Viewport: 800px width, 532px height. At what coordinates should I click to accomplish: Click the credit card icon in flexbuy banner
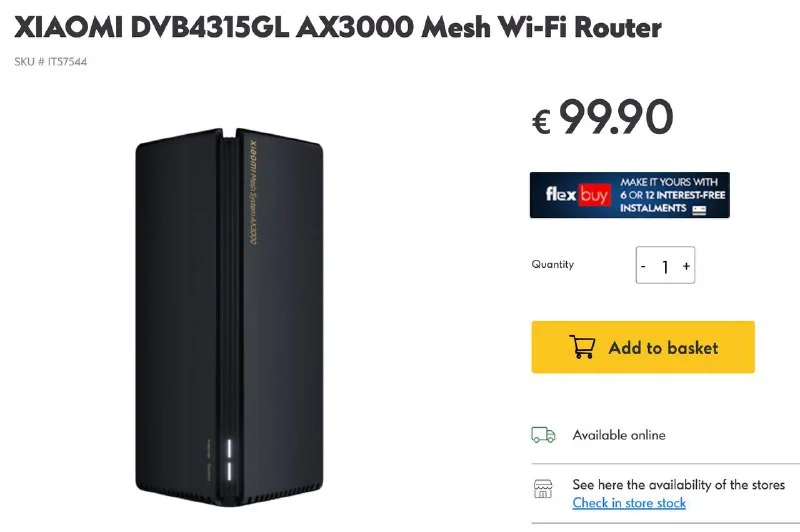(699, 210)
